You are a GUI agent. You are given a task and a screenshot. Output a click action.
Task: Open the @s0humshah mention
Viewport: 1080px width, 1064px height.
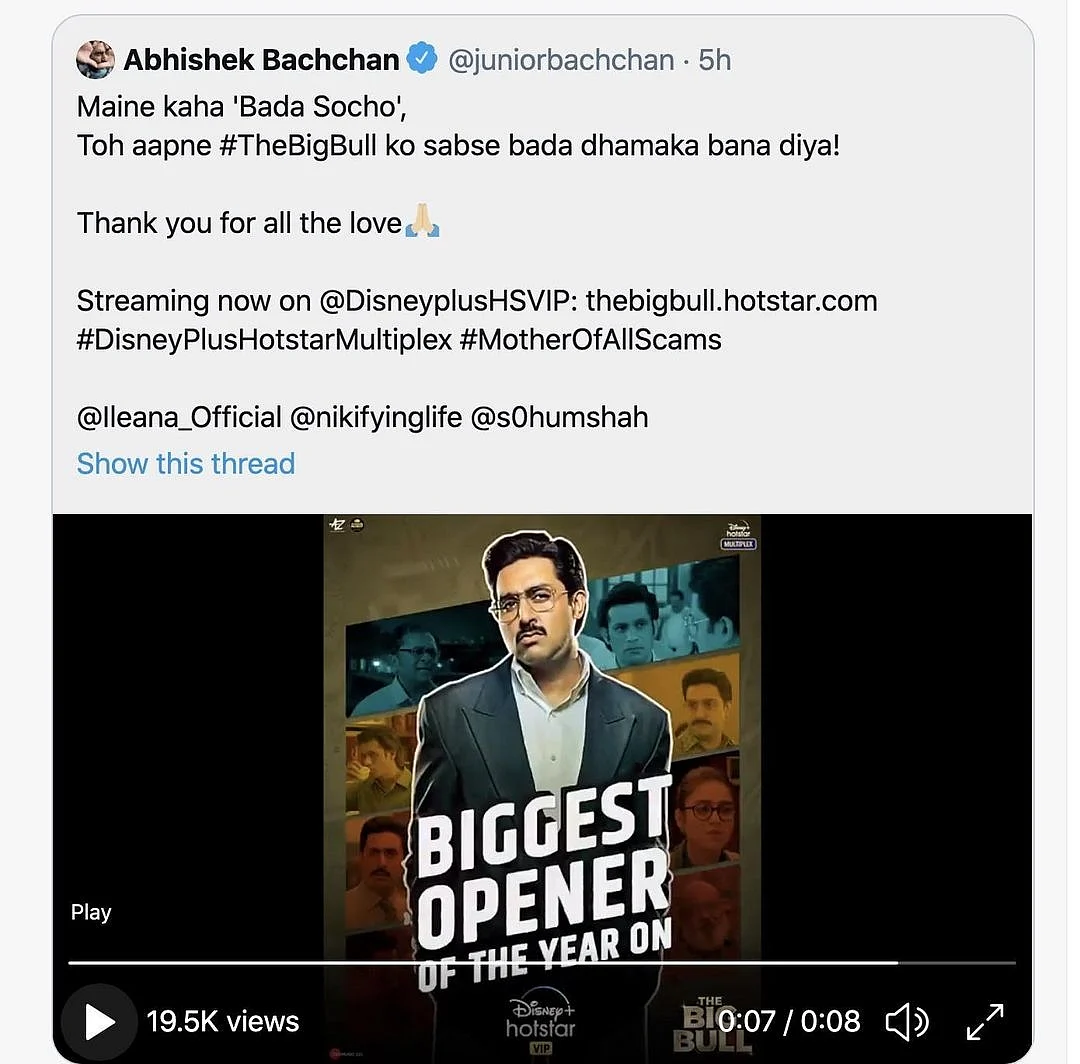(559, 417)
